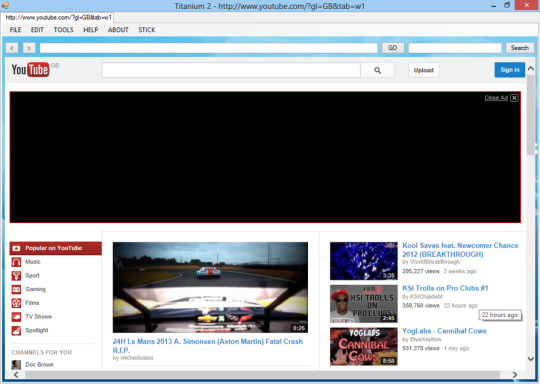Click the Gaming controller icon
540x384 pixels.
click(16, 289)
